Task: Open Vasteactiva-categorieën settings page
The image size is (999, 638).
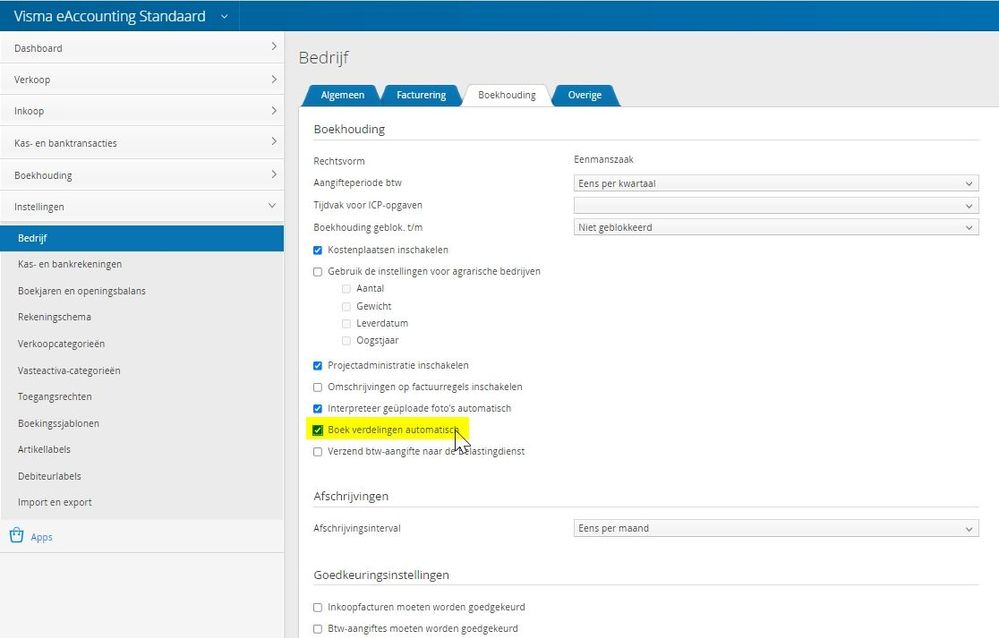Action: [x=69, y=370]
